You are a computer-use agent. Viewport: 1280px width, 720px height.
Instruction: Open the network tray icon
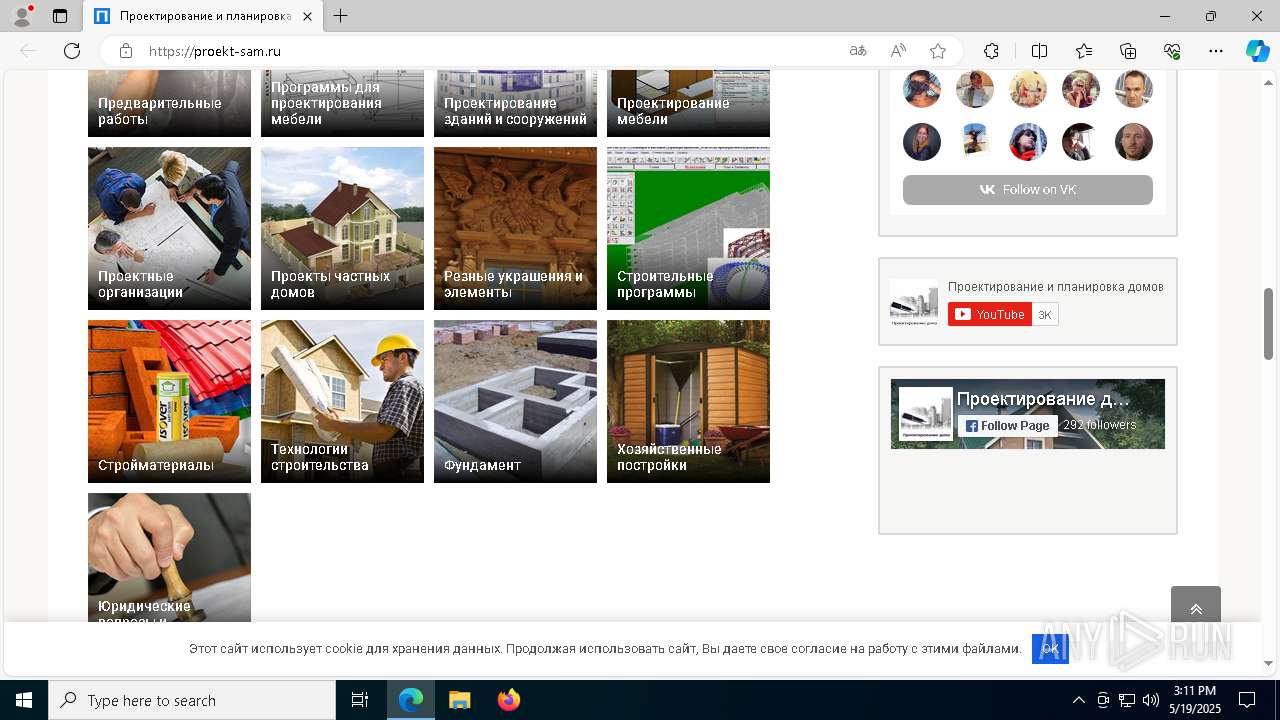click(1127, 700)
